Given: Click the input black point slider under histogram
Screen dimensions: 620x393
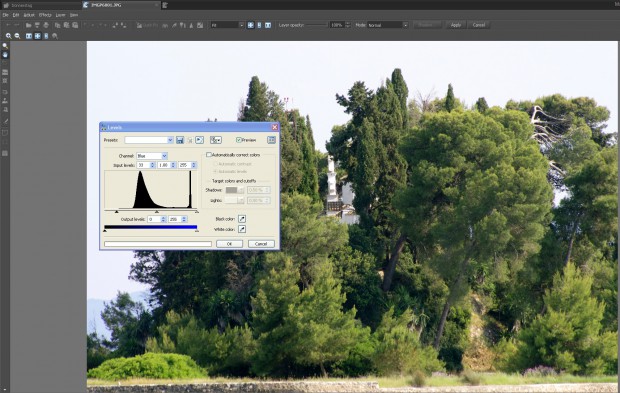Looking at the screenshot, I should pos(116,212).
